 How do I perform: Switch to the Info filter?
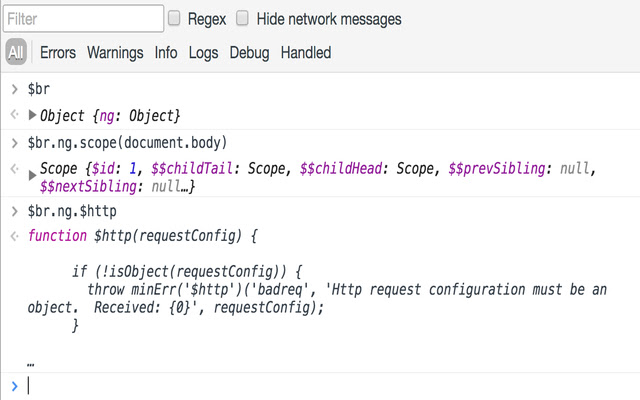(x=166, y=53)
